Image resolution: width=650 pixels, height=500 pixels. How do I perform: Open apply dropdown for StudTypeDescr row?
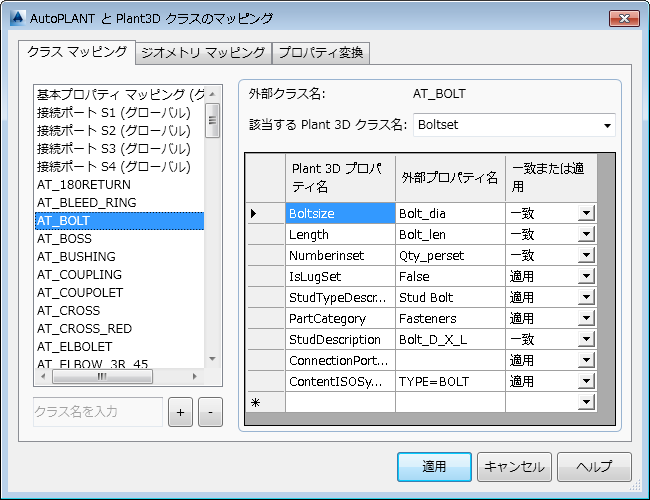(586, 297)
